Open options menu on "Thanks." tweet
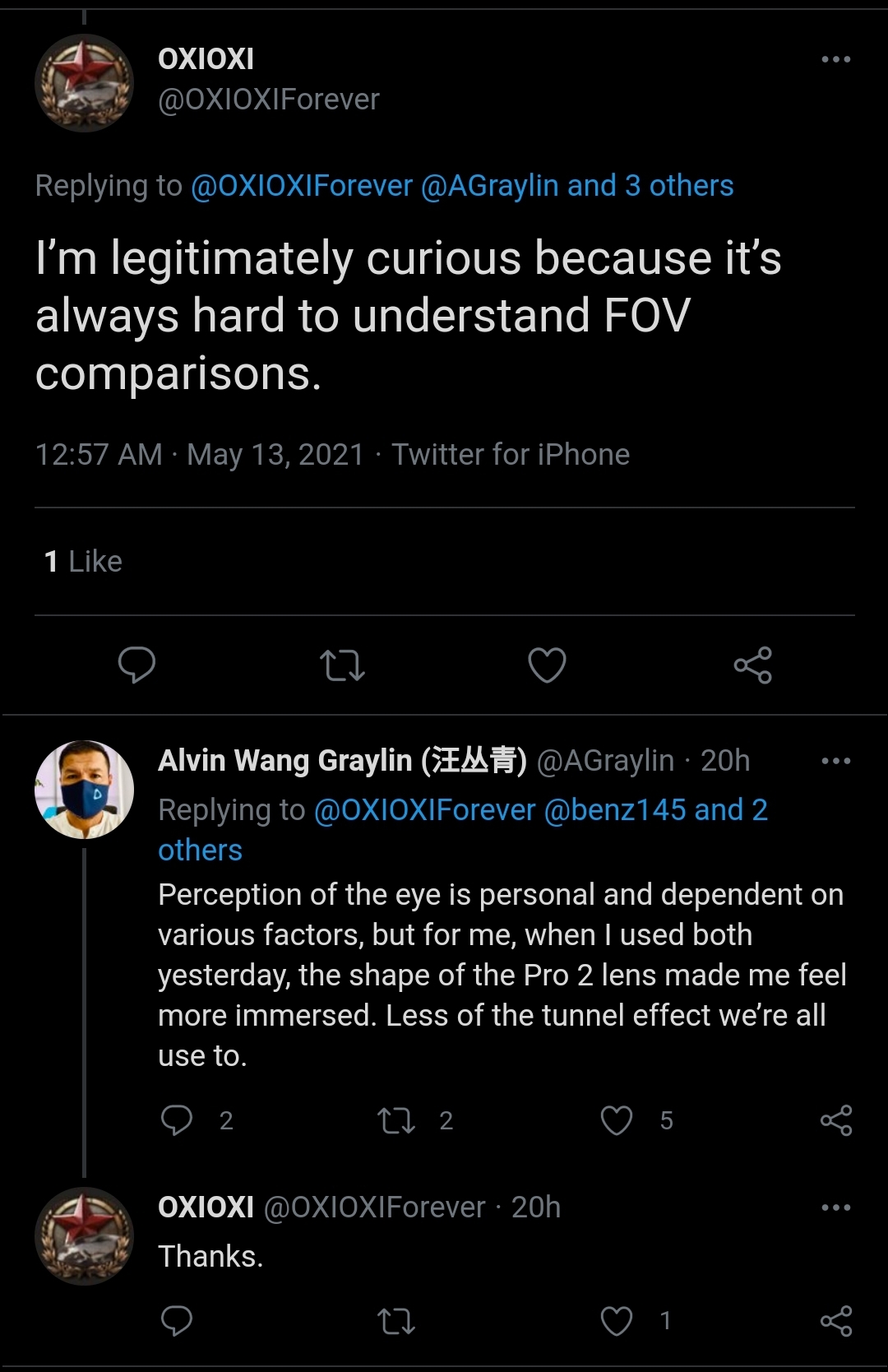 click(835, 1207)
